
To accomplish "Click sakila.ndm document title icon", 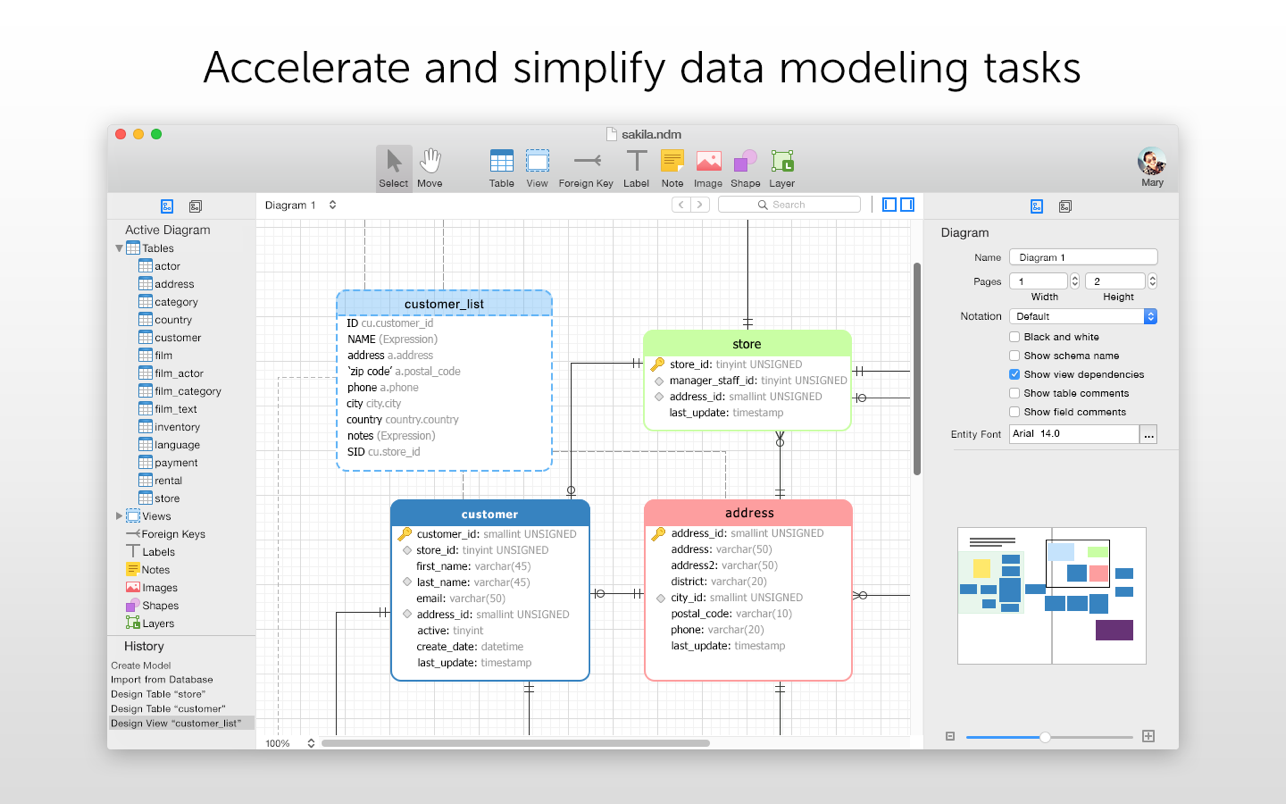I will pyautogui.click(x=612, y=134).
